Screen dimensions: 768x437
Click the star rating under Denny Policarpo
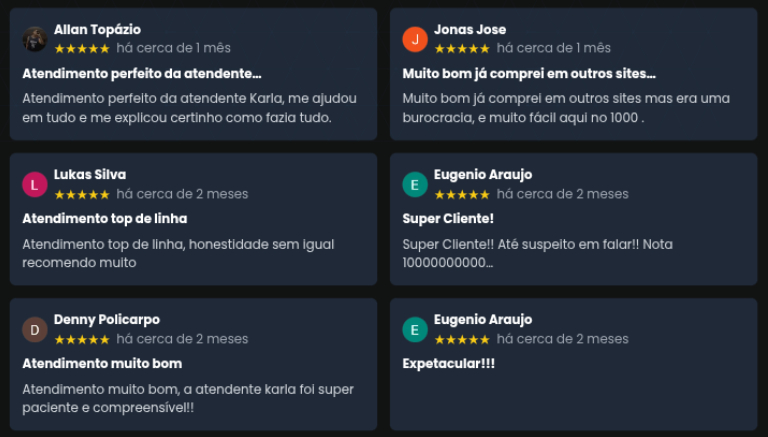tap(82, 339)
